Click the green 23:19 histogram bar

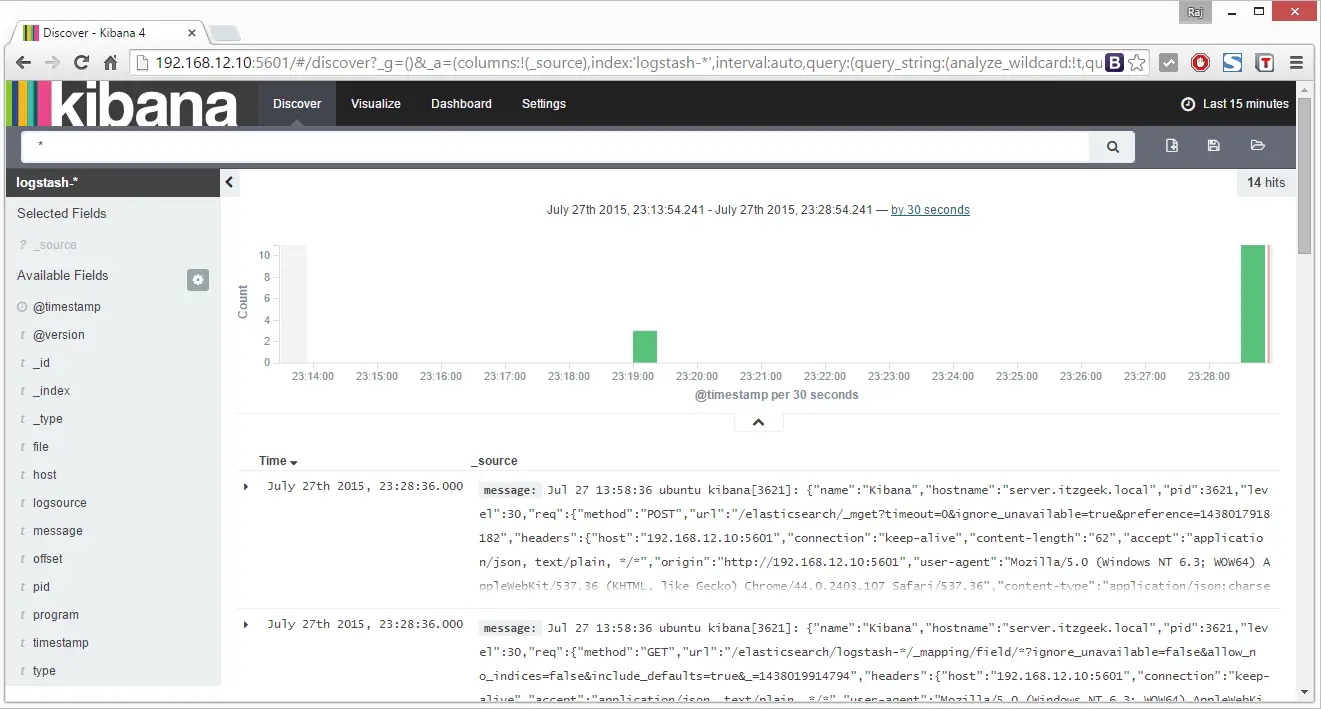pos(645,346)
